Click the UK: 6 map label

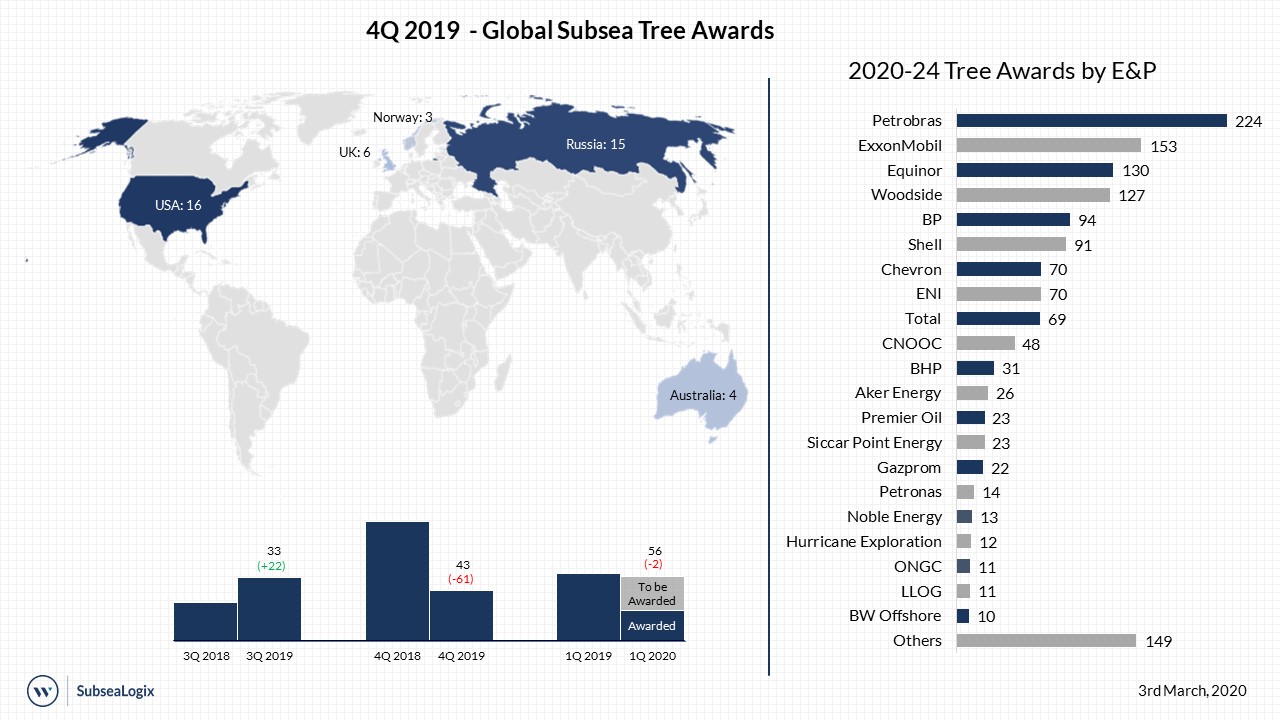pos(354,152)
